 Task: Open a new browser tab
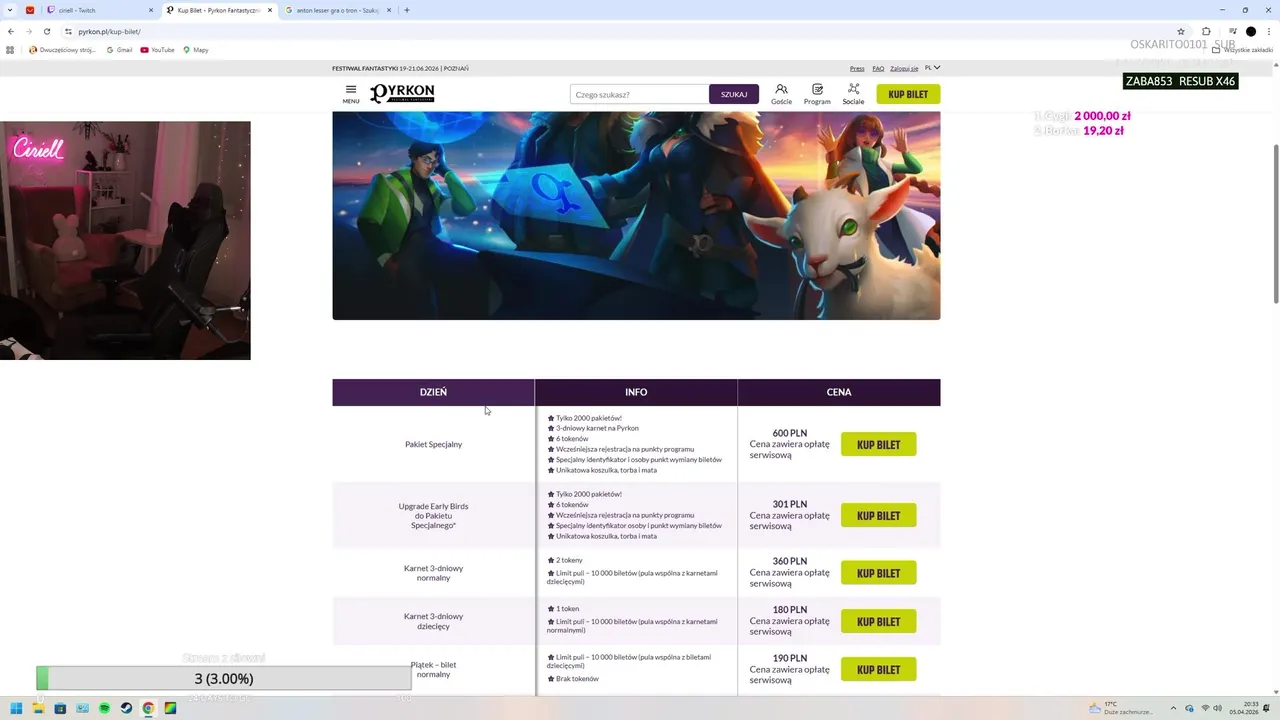click(x=407, y=10)
